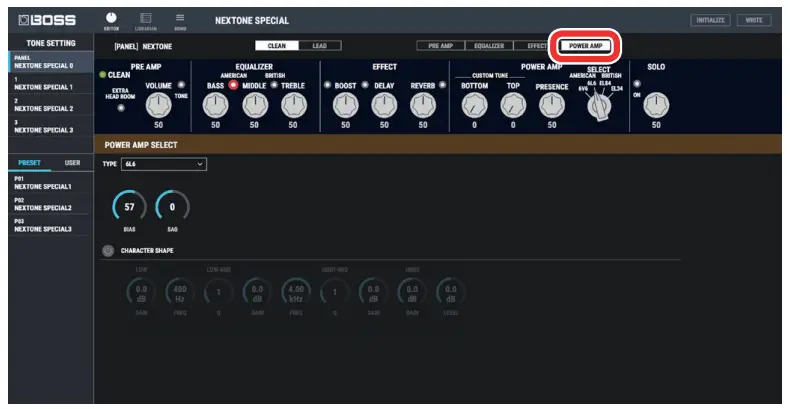
Task: Click the WRITE button
Action: pos(754,20)
